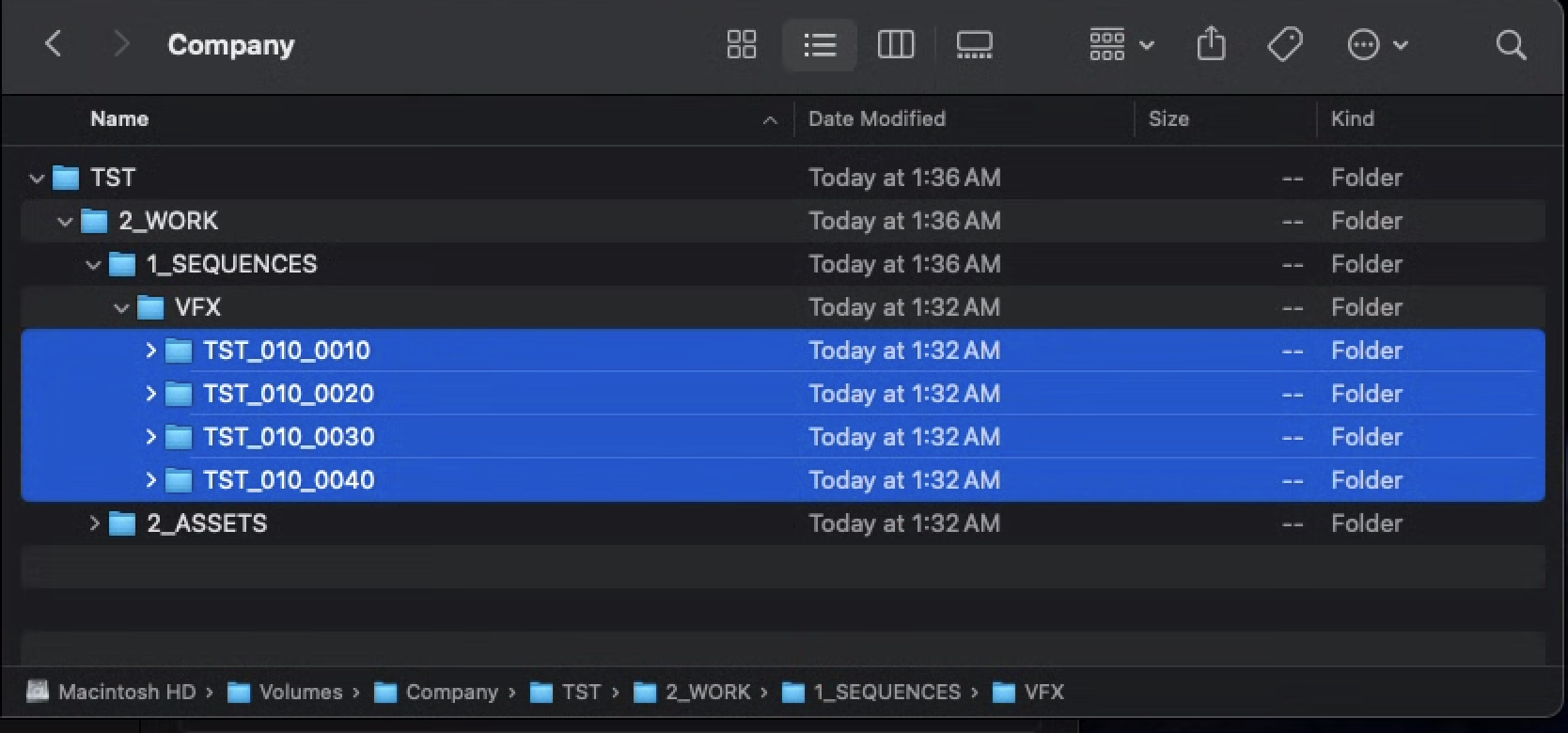Switch to gallery view

(x=974, y=44)
